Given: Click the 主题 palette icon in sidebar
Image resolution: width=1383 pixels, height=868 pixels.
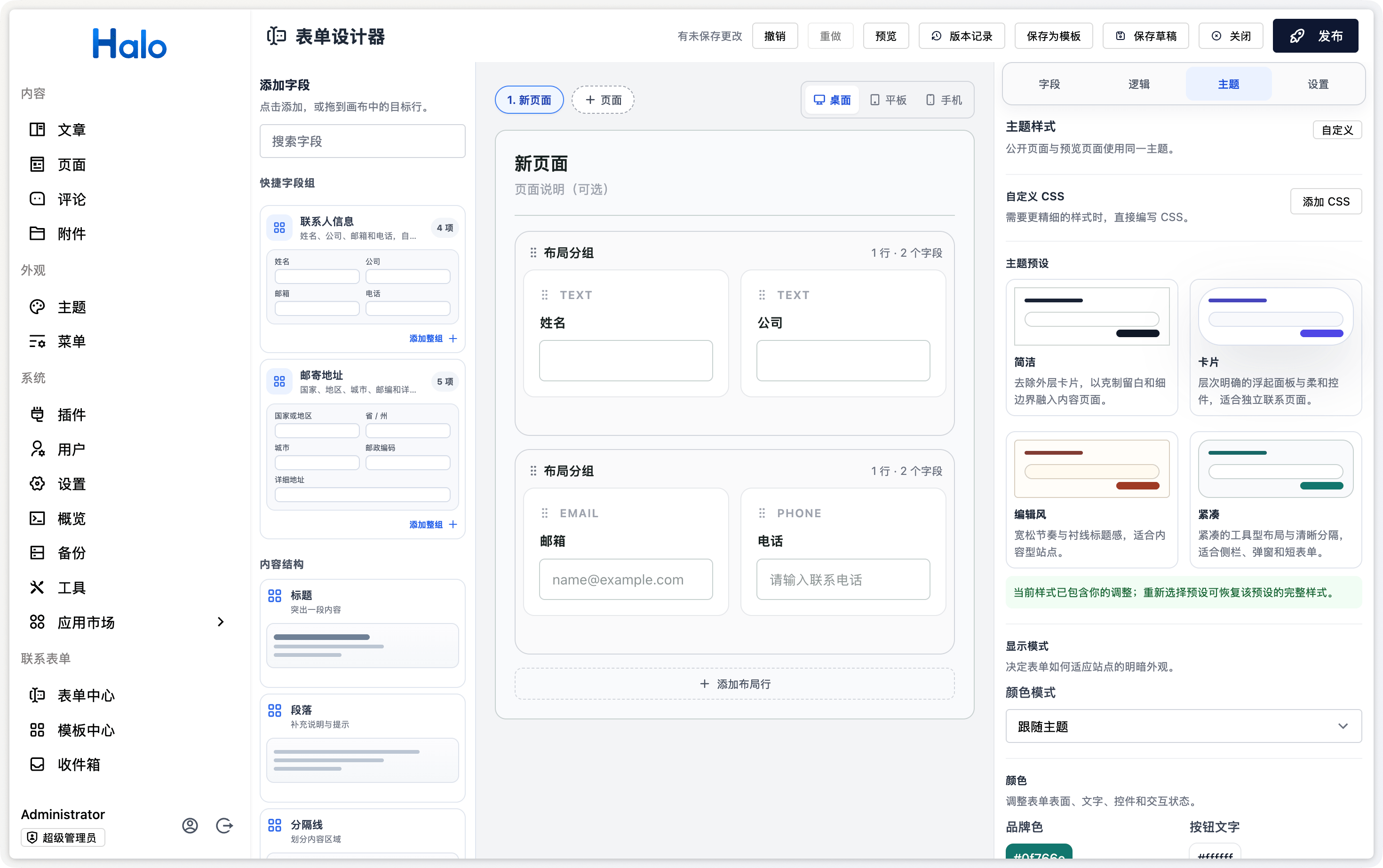Looking at the screenshot, I should click(x=37, y=307).
